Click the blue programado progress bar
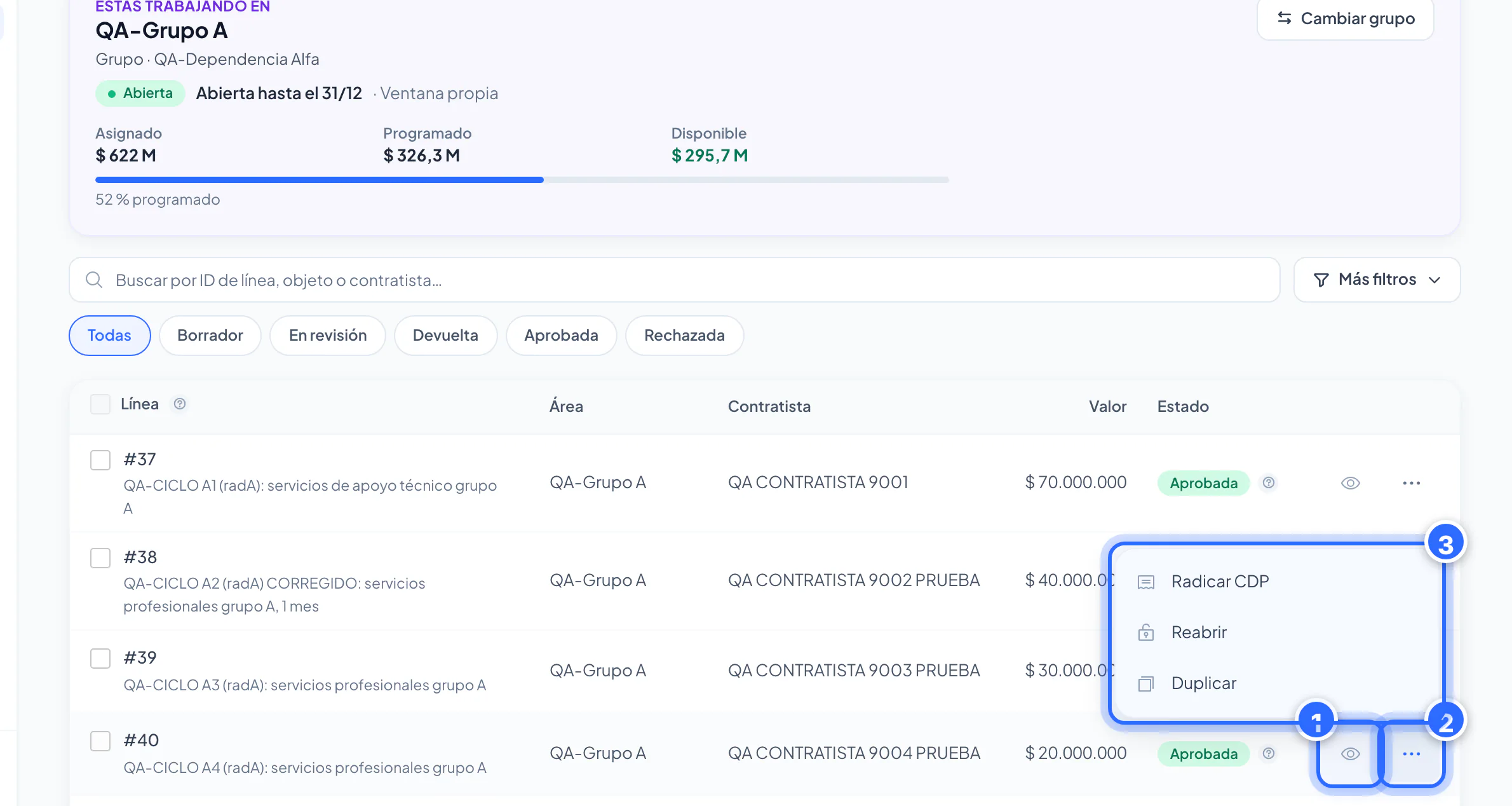 pyautogui.click(x=320, y=180)
